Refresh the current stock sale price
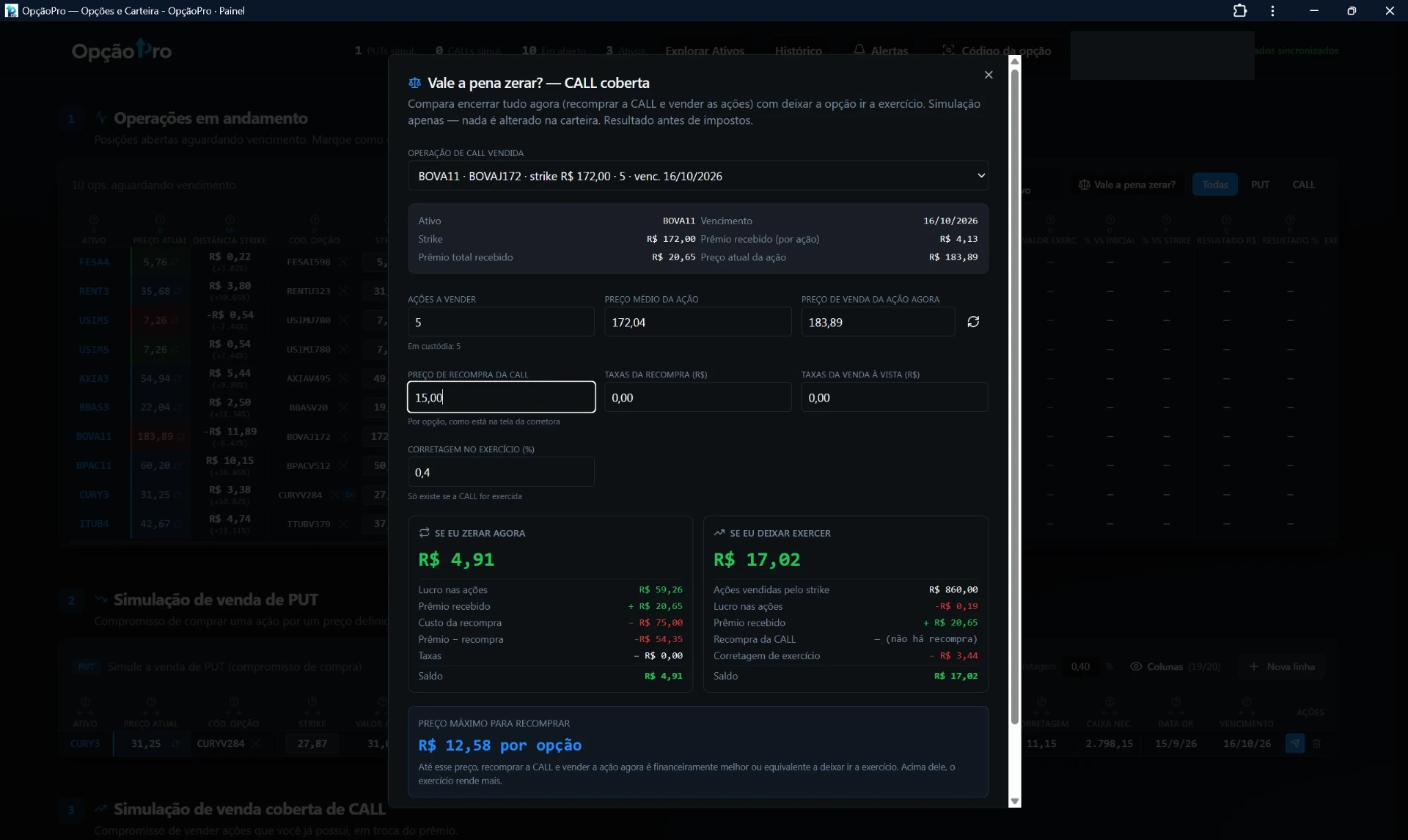This screenshot has width=1408, height=840. tap(973, 322)
